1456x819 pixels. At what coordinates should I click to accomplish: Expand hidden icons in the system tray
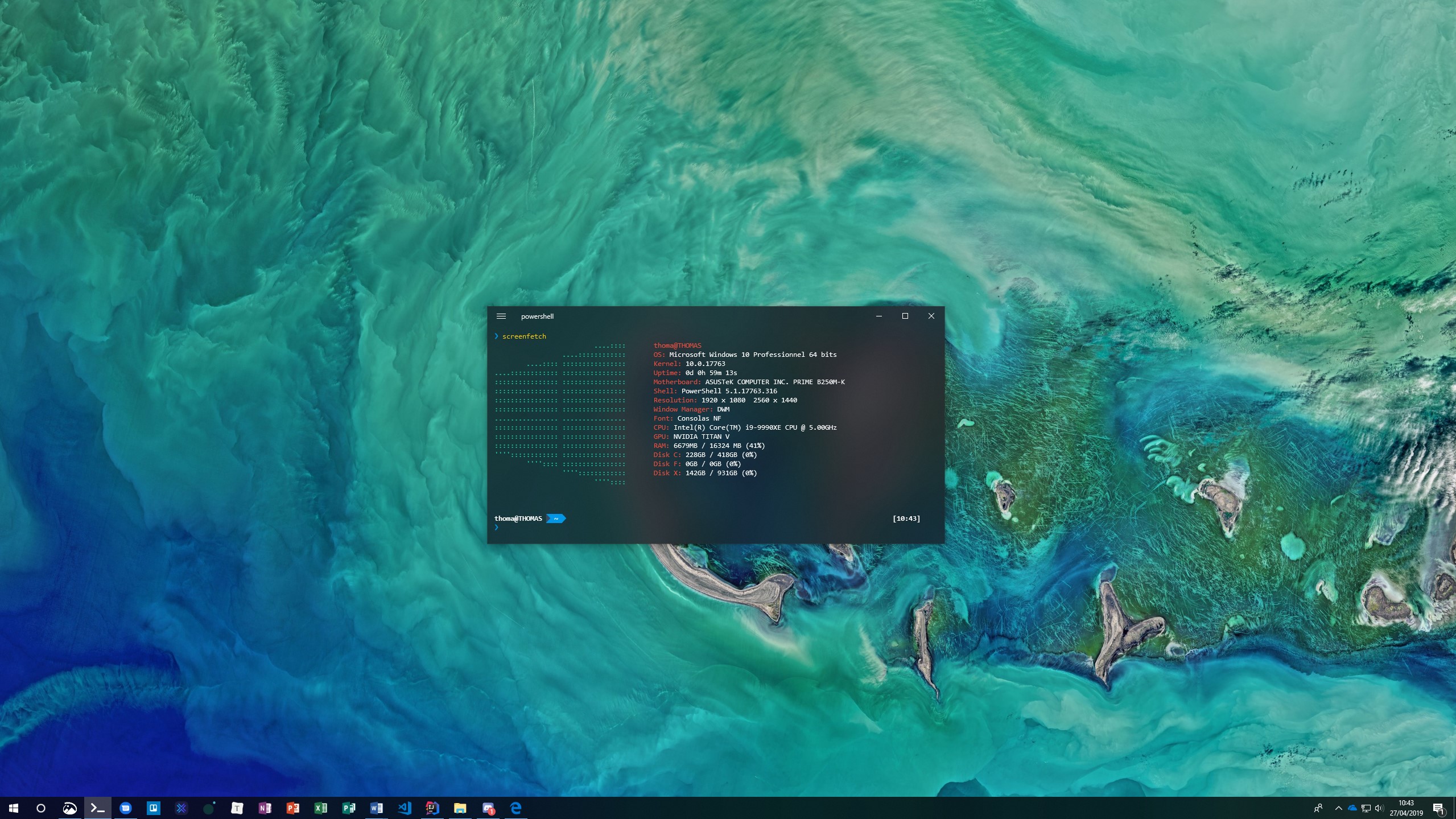[1339, 808]
